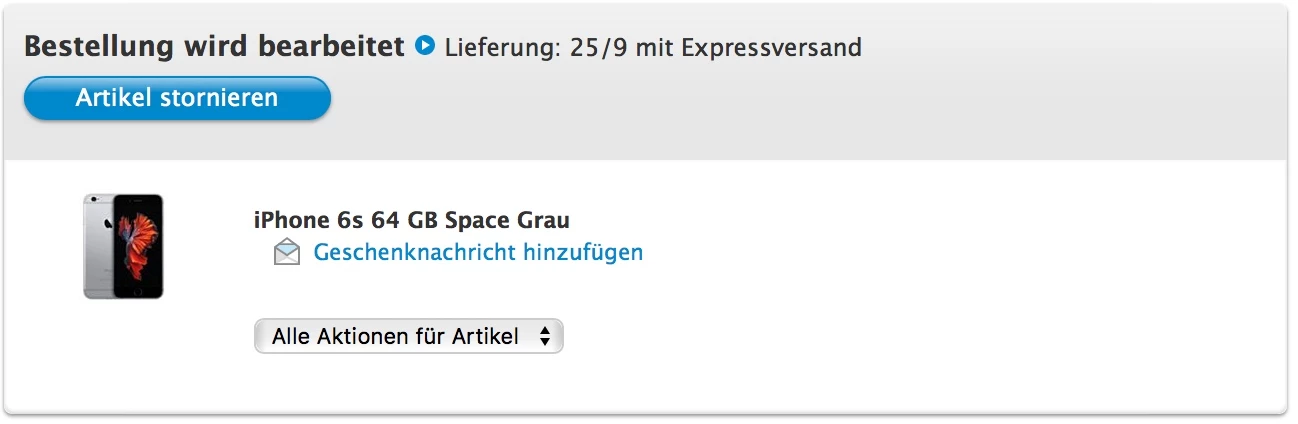This screenshot has height=424, width=1298.
Task: Click the blue arrow icon beside order status
Action: pos(425,46)
